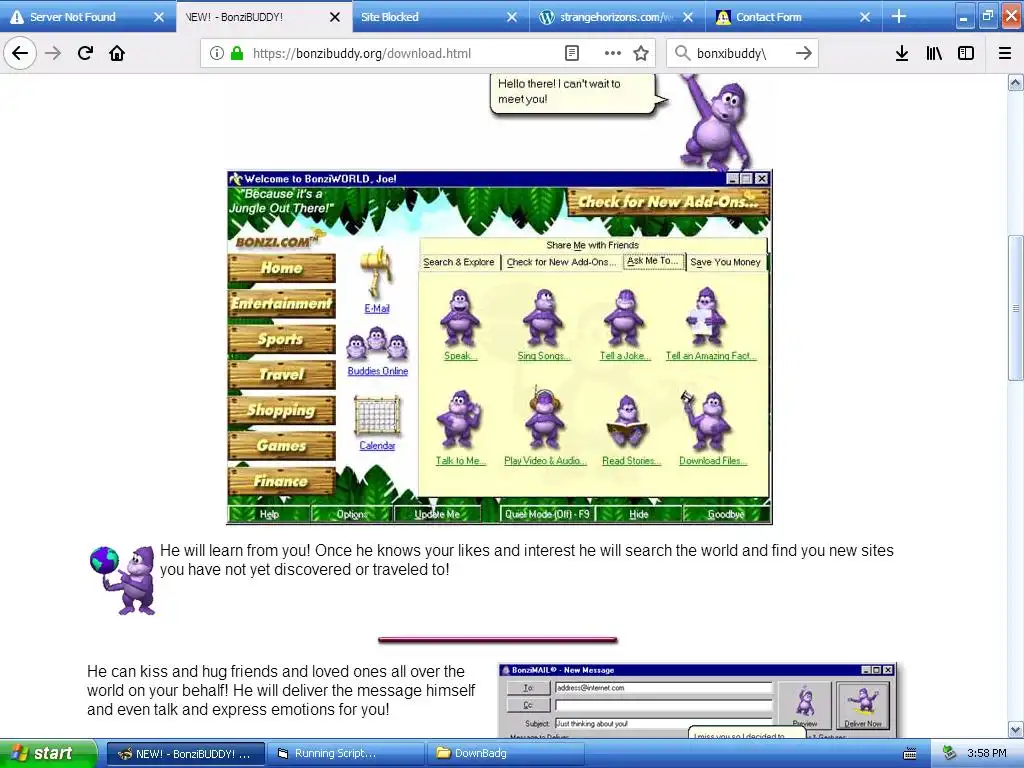
Task: Click the Goodbye button in BonziWORLD
Action: (x=726, y=514)
